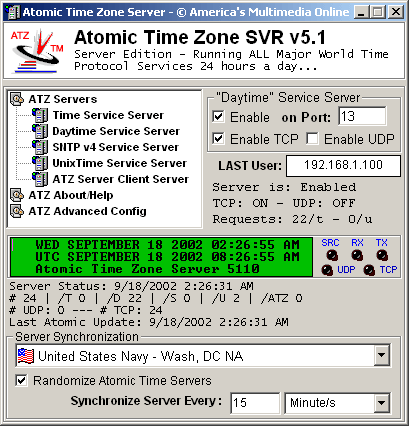
Task: Open the Minute/s interval unit dropdown arrow
Action: 382,403
